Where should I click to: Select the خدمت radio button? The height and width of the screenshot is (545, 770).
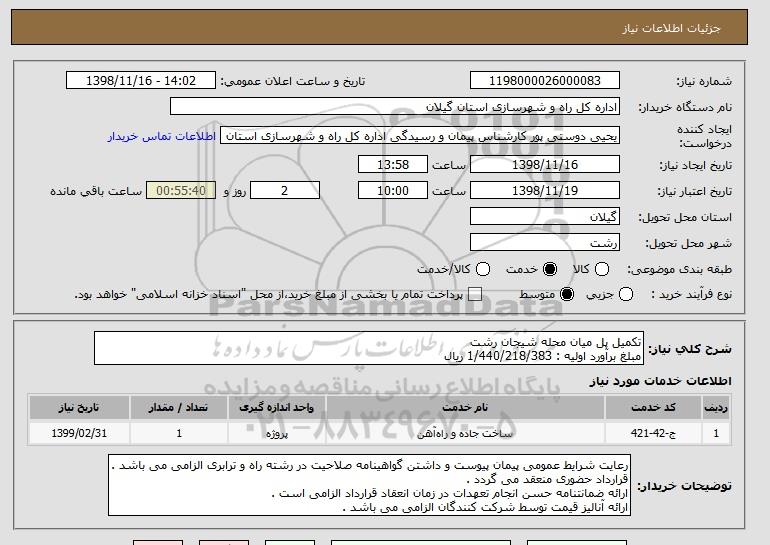pyautogui.click(x=550, y=269)
